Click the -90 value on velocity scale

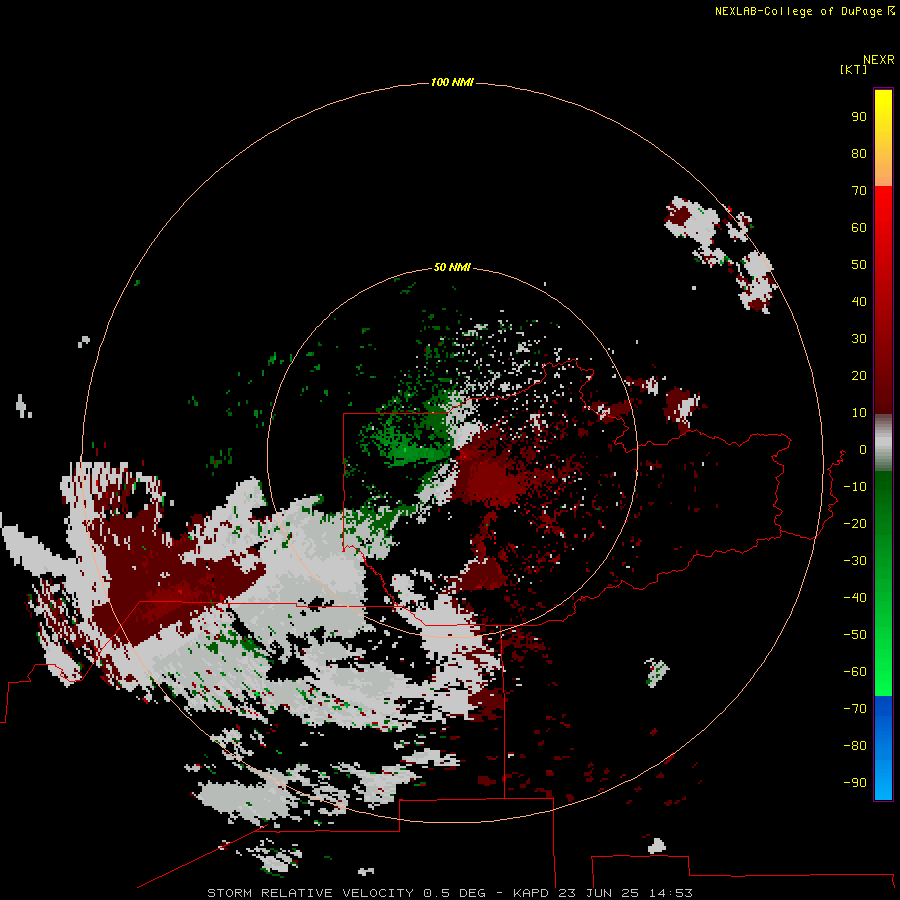(855, 783)
